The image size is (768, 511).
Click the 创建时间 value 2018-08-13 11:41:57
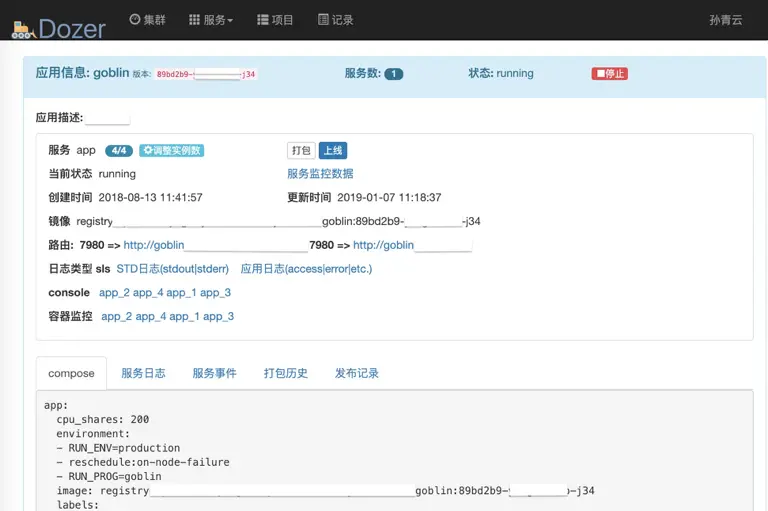point(150,197)
